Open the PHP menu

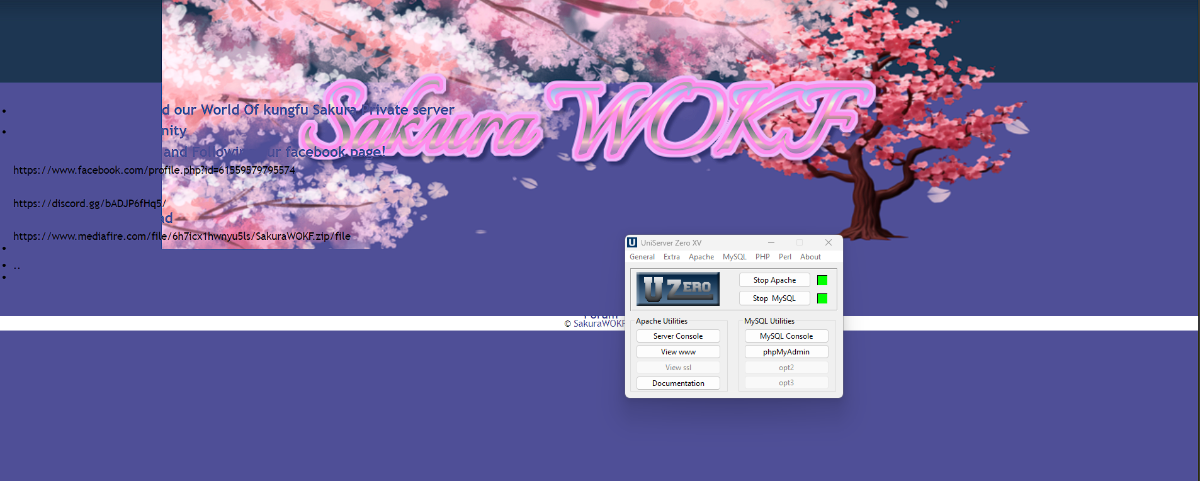click(x=763, y=257)
